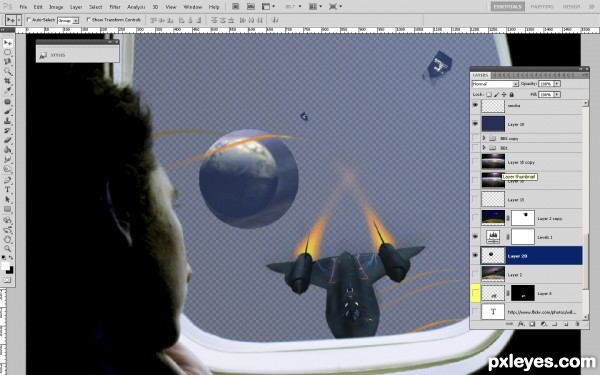
Task: Enable the Auto-Select checkbox
Action: (29, 20)
